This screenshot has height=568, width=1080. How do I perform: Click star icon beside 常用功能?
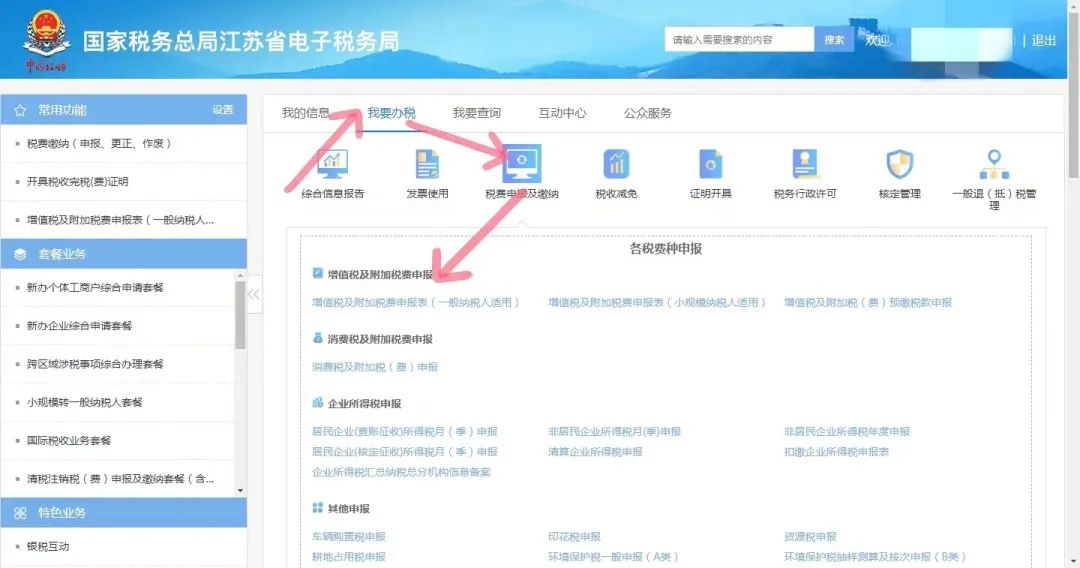point(20,110)
